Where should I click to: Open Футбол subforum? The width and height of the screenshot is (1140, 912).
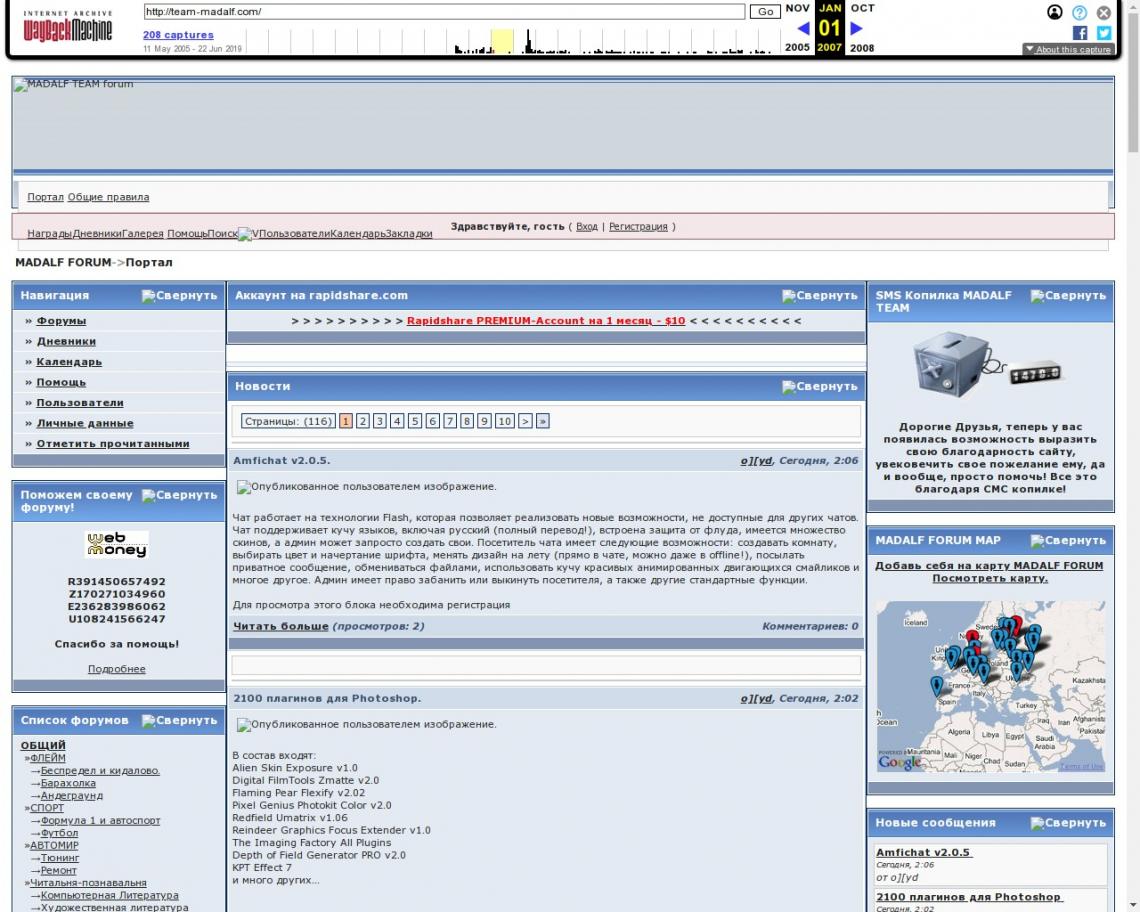click(60, 833)
